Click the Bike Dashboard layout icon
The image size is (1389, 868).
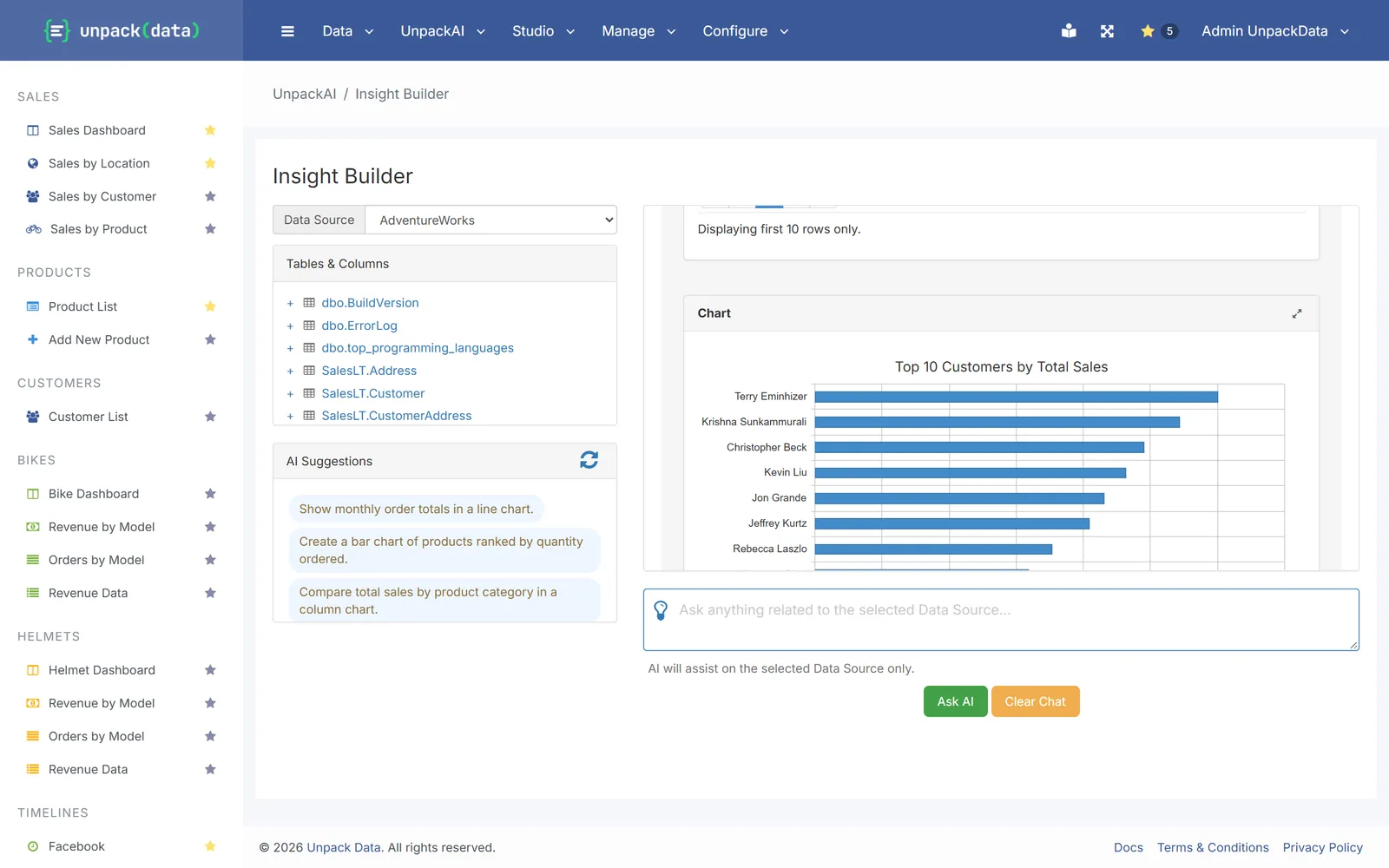click(x=33, y=494)
